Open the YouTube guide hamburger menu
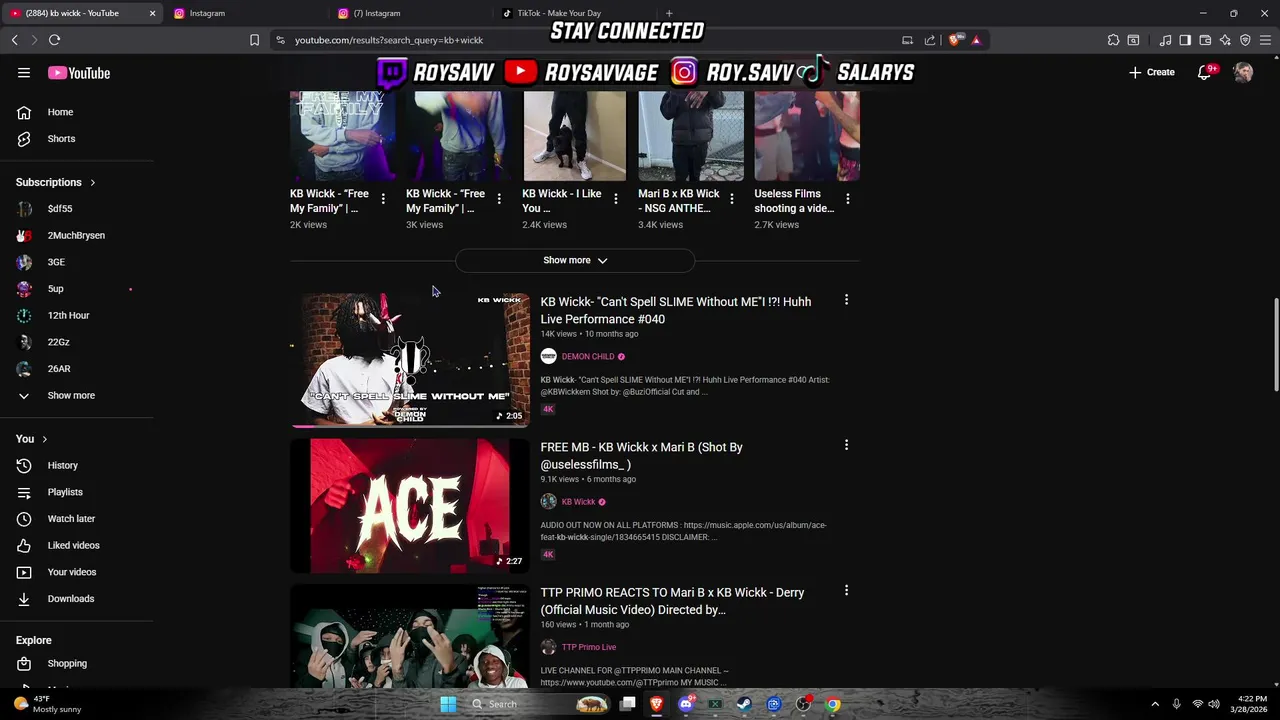Image resolution: width=1280 pixels, height=720 pixels. (x=24, y=73)
